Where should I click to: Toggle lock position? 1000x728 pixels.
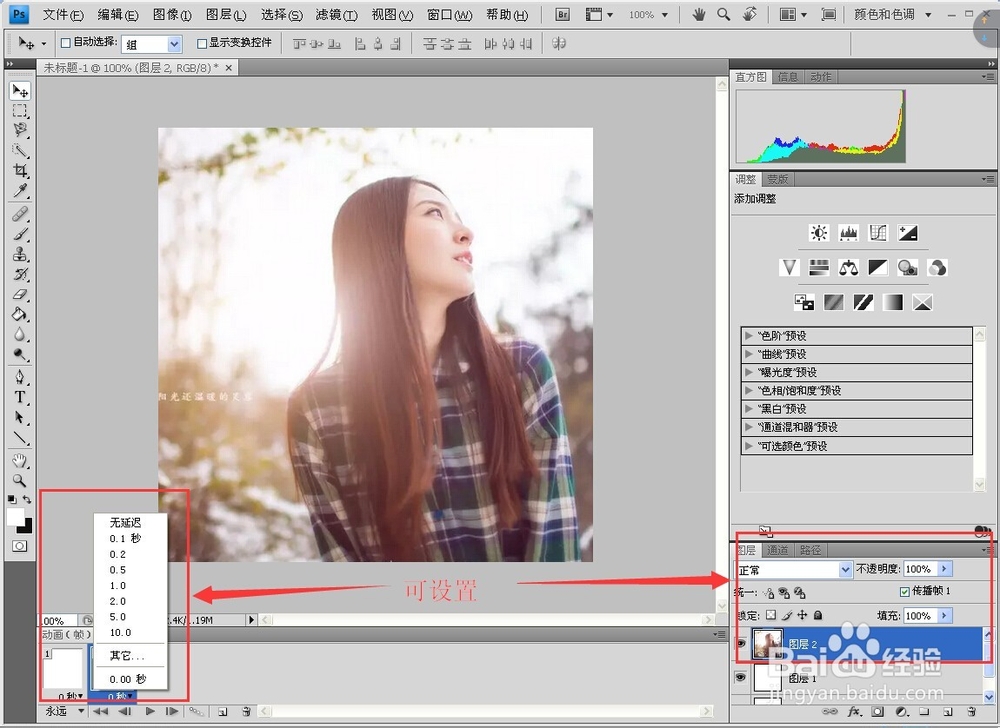pos(802,615)
